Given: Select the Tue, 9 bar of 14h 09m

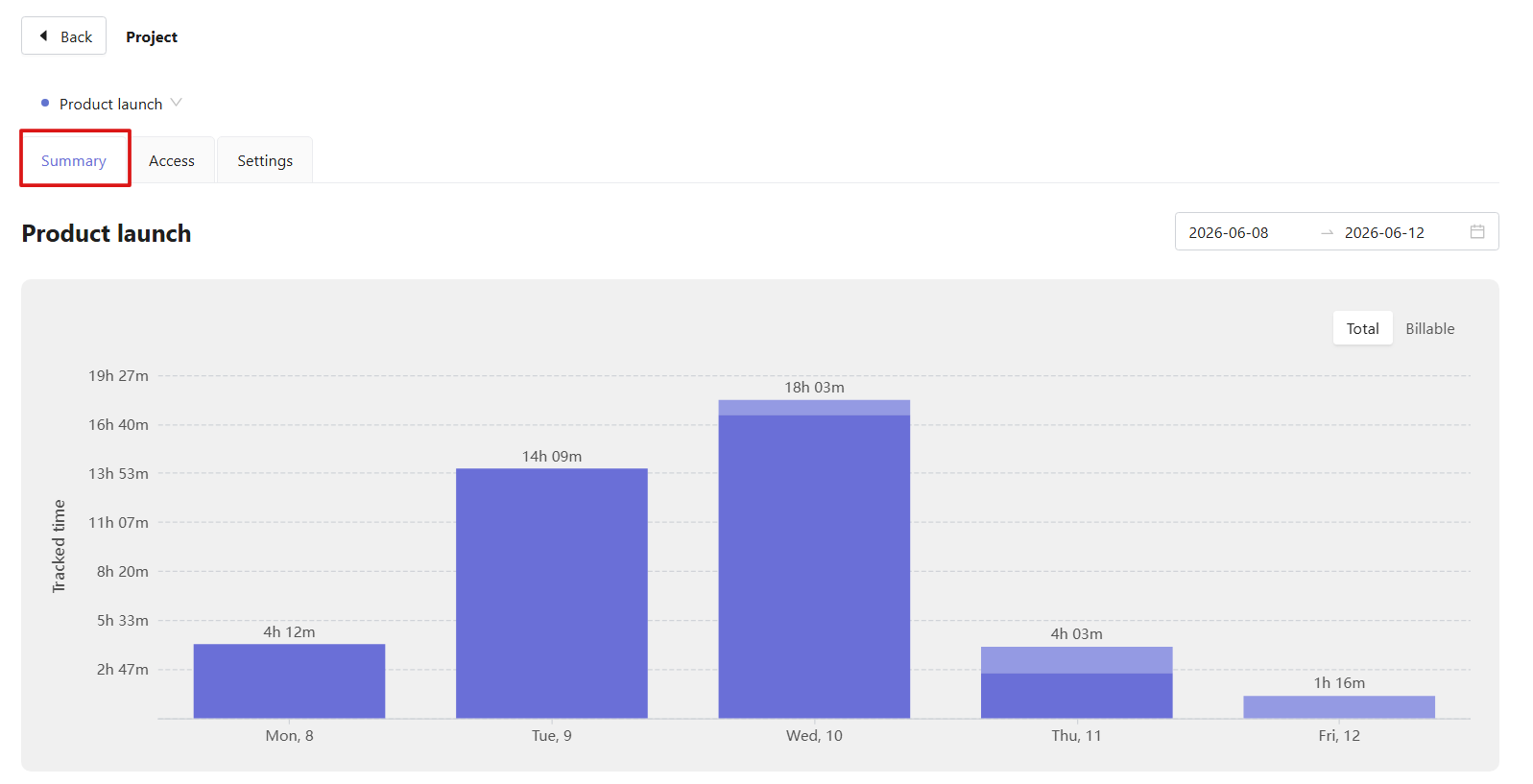Looking at the screenshot, I should [x=552, y=593].
